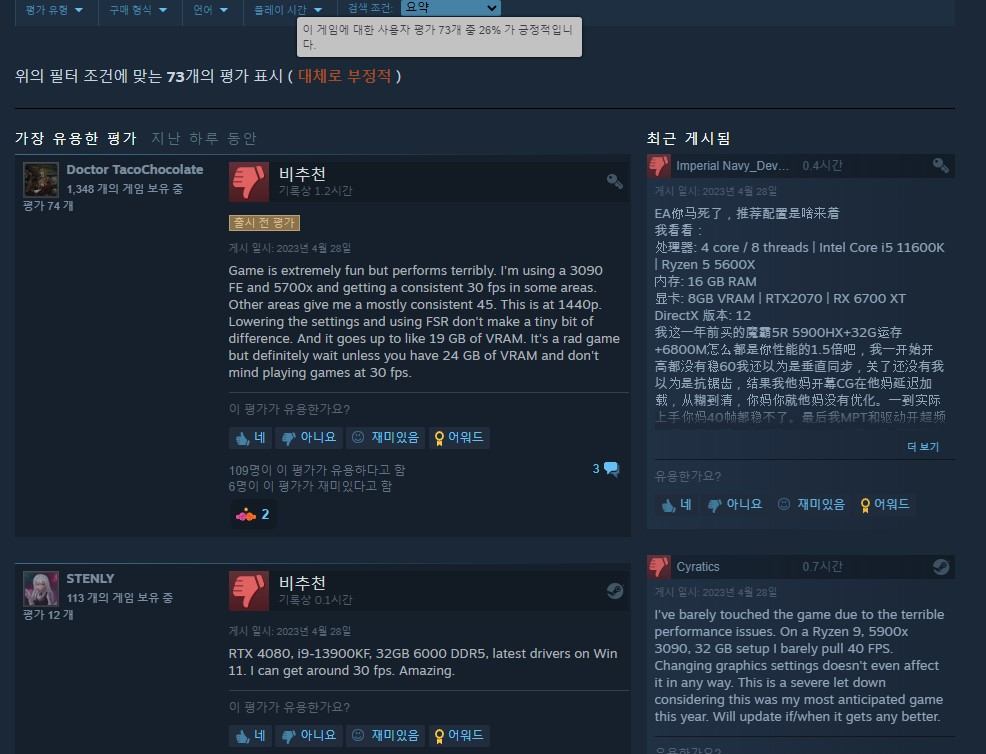The height and width of the screenshot is (754, 986).
Task: Expand the 요약 search condition combo box
Action: [x=450, y=8]
